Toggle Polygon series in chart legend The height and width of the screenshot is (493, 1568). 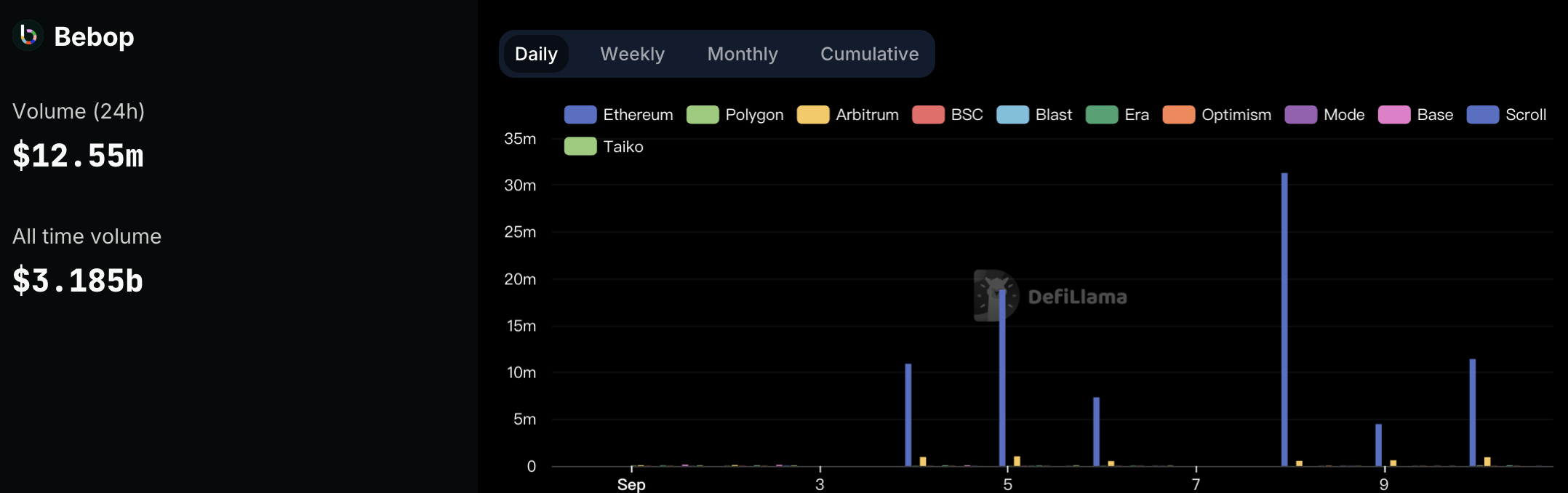(735, 115)
